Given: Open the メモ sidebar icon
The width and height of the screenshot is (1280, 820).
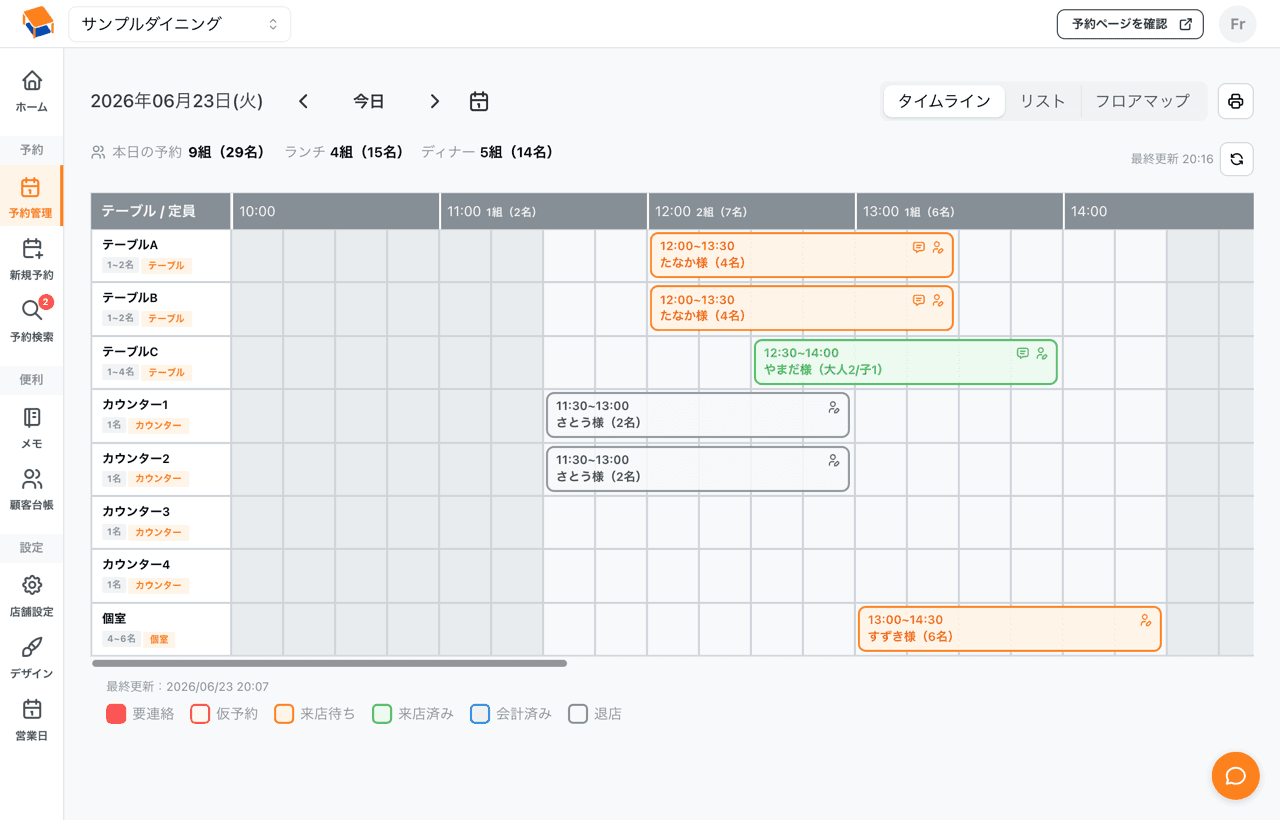Looking at the screenshot, I should click(32, 427).
